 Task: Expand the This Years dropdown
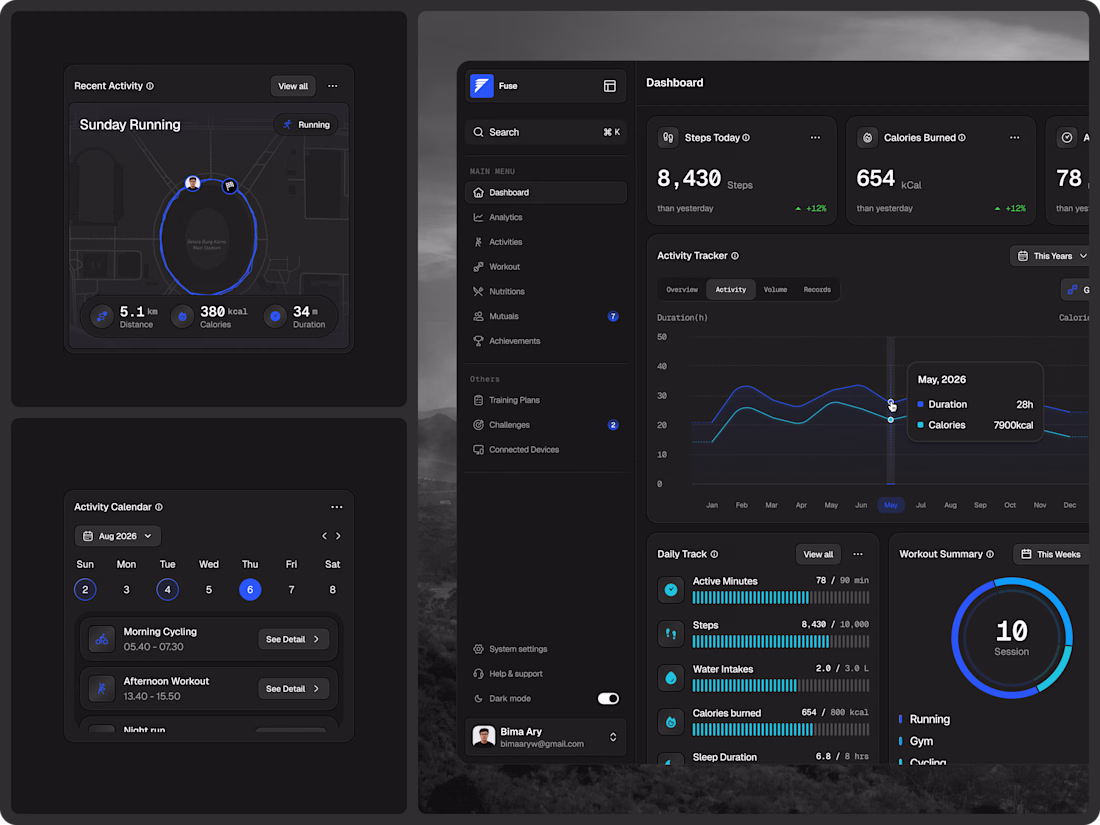[x=1051, y=256]
